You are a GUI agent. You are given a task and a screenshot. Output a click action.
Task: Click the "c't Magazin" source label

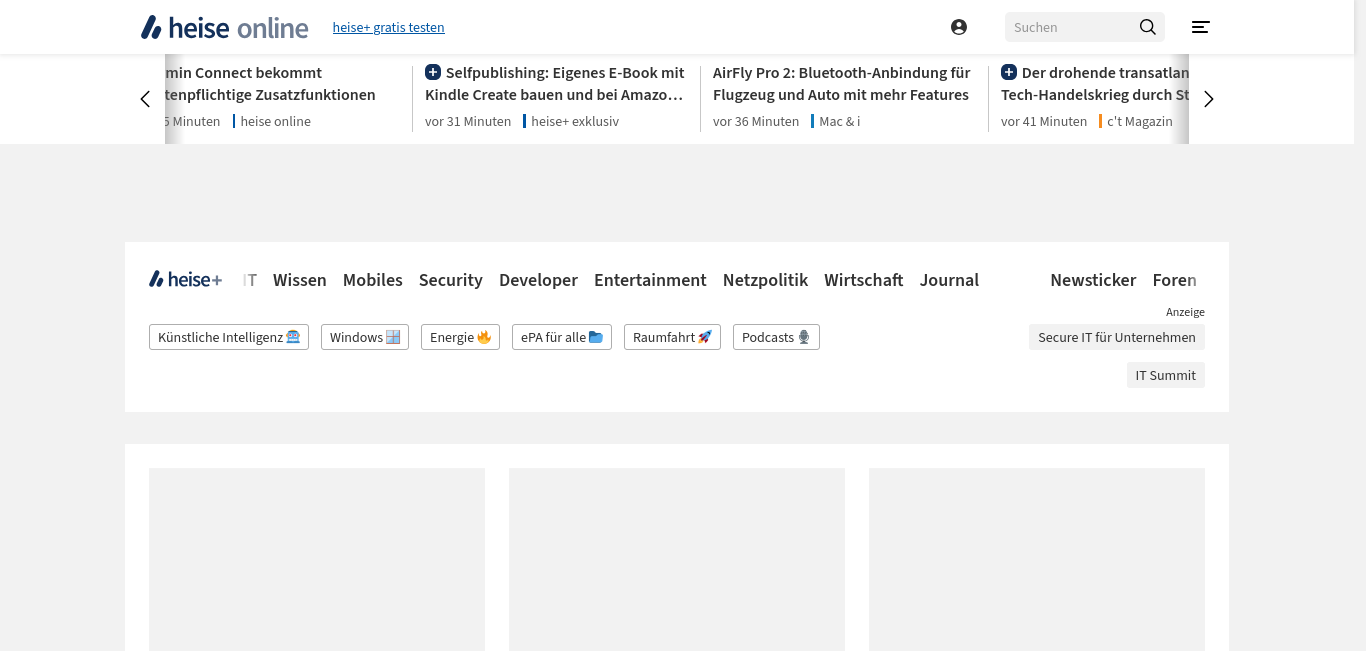tap(1140, 121)
